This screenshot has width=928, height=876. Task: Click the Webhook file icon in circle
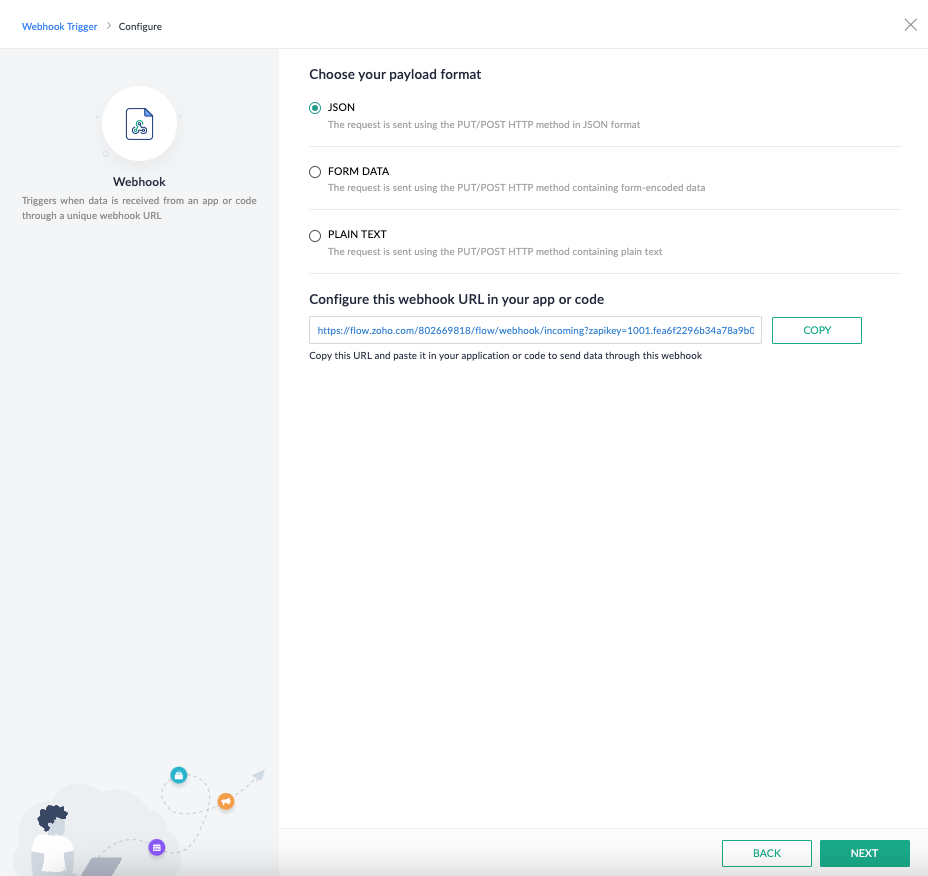point(139,124)
